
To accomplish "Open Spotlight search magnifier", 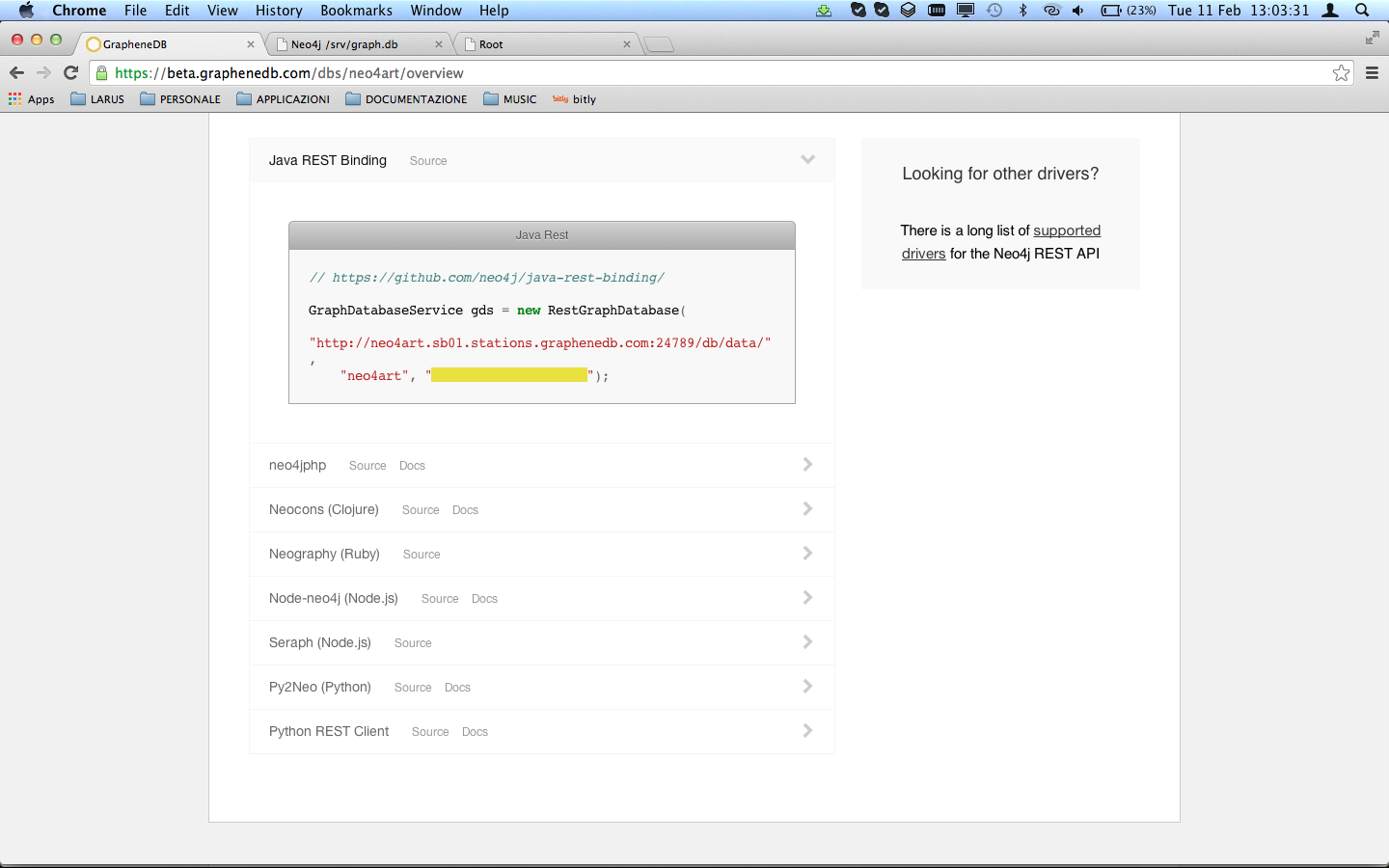I will coord(1362,11).
